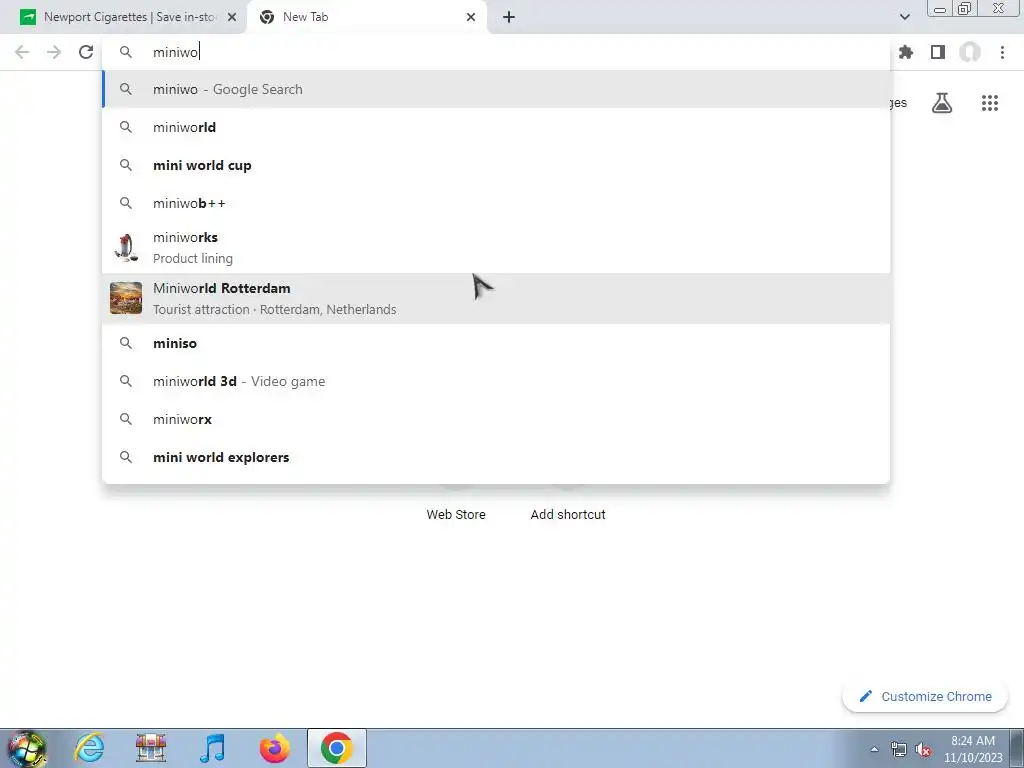Add a new tab with the plus button
Image resolution: width=1024 pixels, height=768 pixels.
(509, 17)
